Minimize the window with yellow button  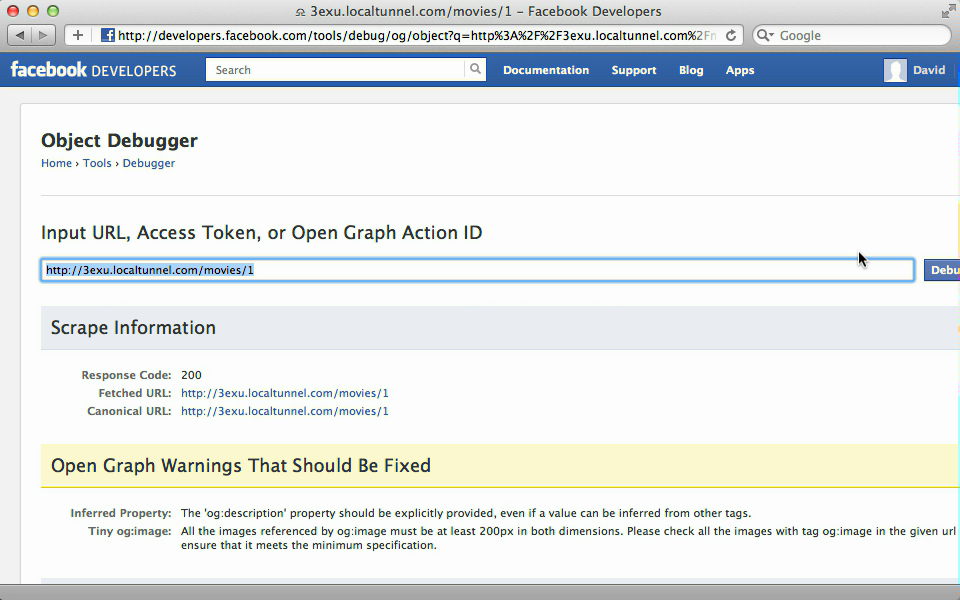pos(33,11)
